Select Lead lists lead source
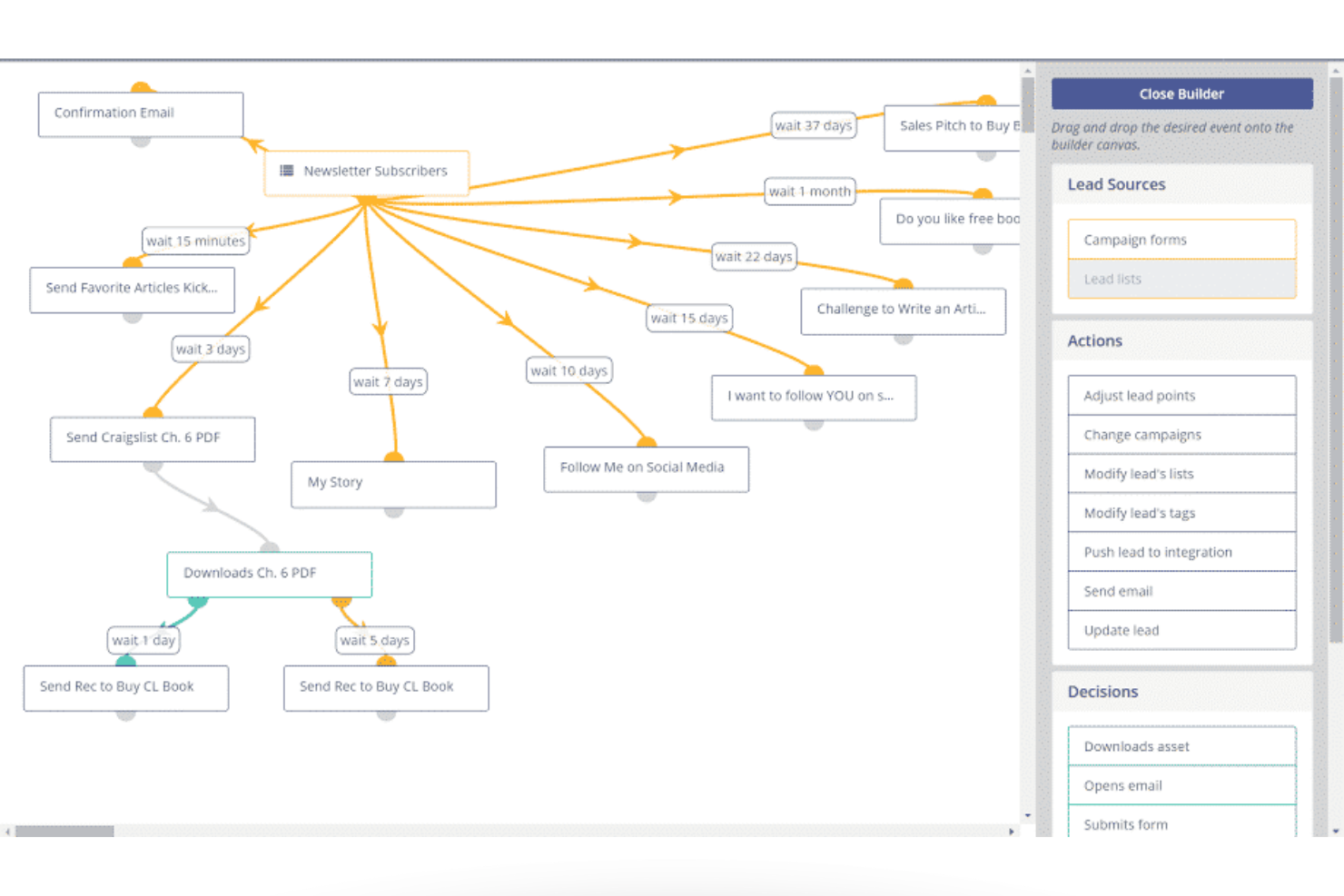Screen dimensions: 1344x896 point(1181,279)
